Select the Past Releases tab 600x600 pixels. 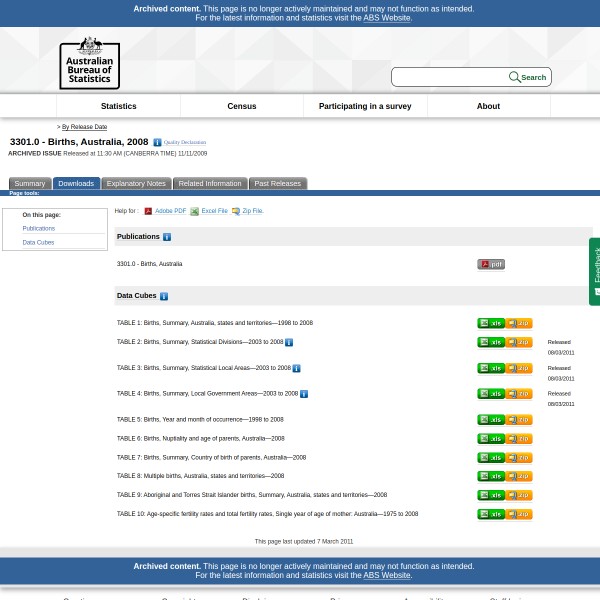coord(277,183)
